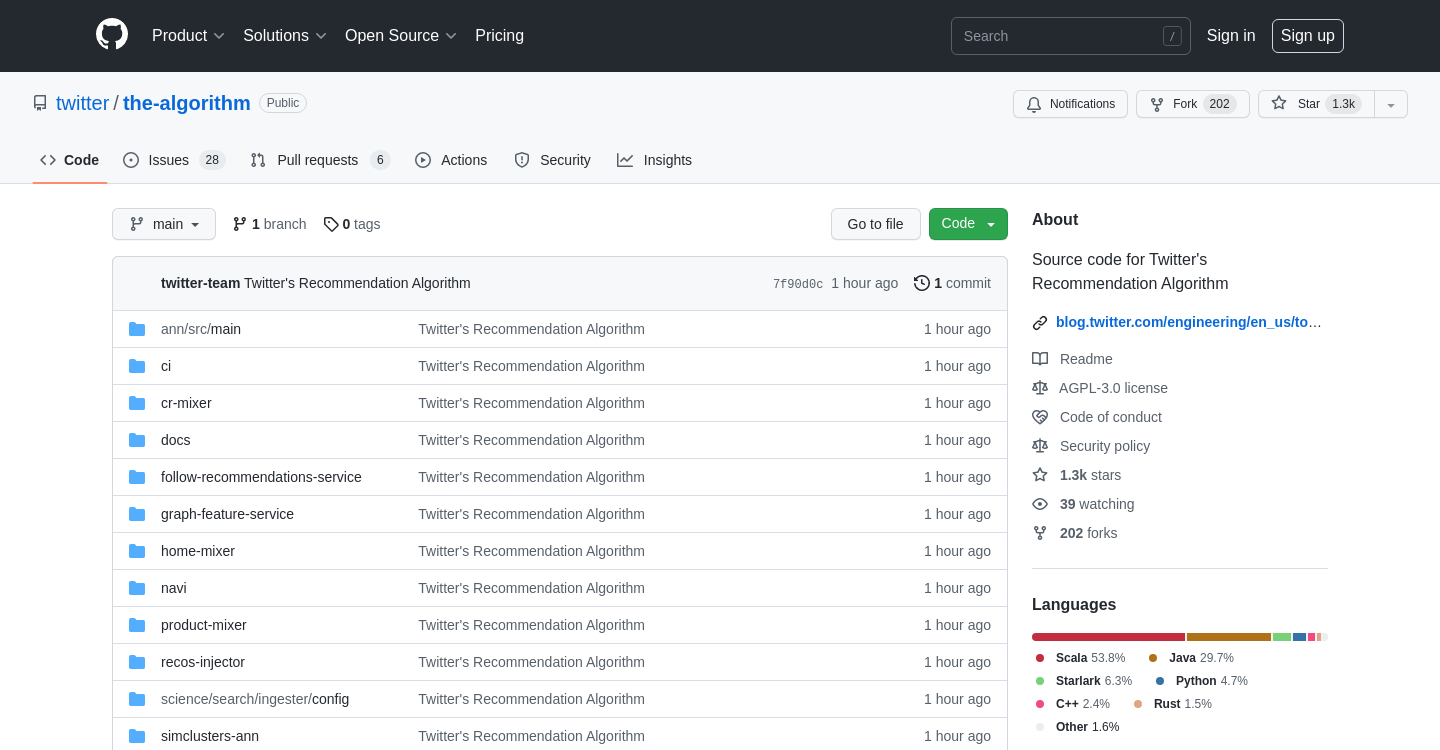Viewport: 1440px width, 750px height.
Task: Click the eye icon next to watching
Action: tap(1040, 504)
